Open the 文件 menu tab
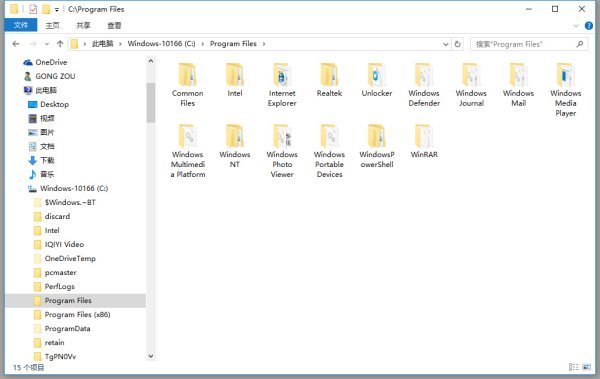 click(x=21, y=25)
